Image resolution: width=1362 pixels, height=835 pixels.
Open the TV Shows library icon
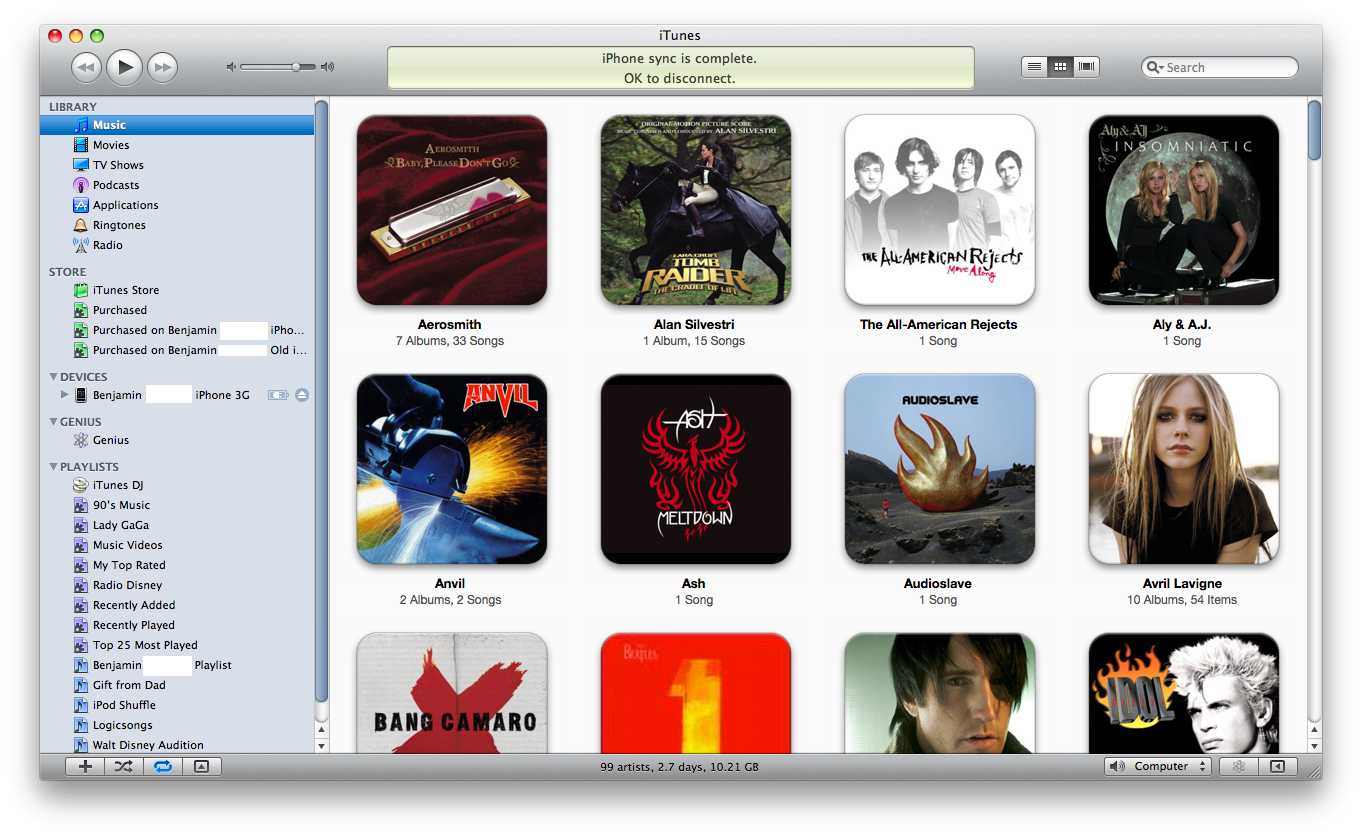pos(81,165)
